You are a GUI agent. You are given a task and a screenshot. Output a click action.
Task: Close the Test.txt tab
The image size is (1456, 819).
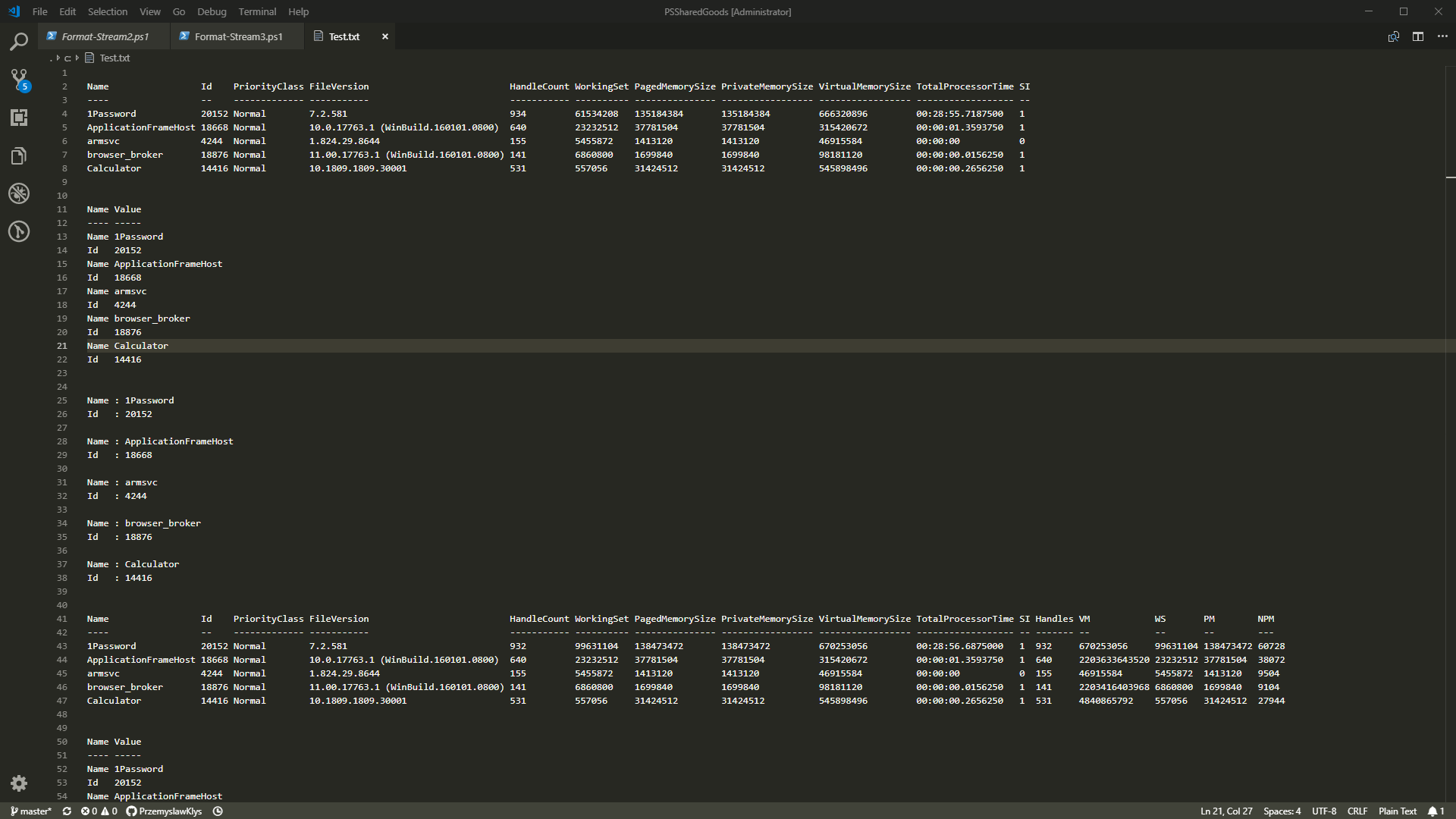pyautogui.click(x=384, y=36)
